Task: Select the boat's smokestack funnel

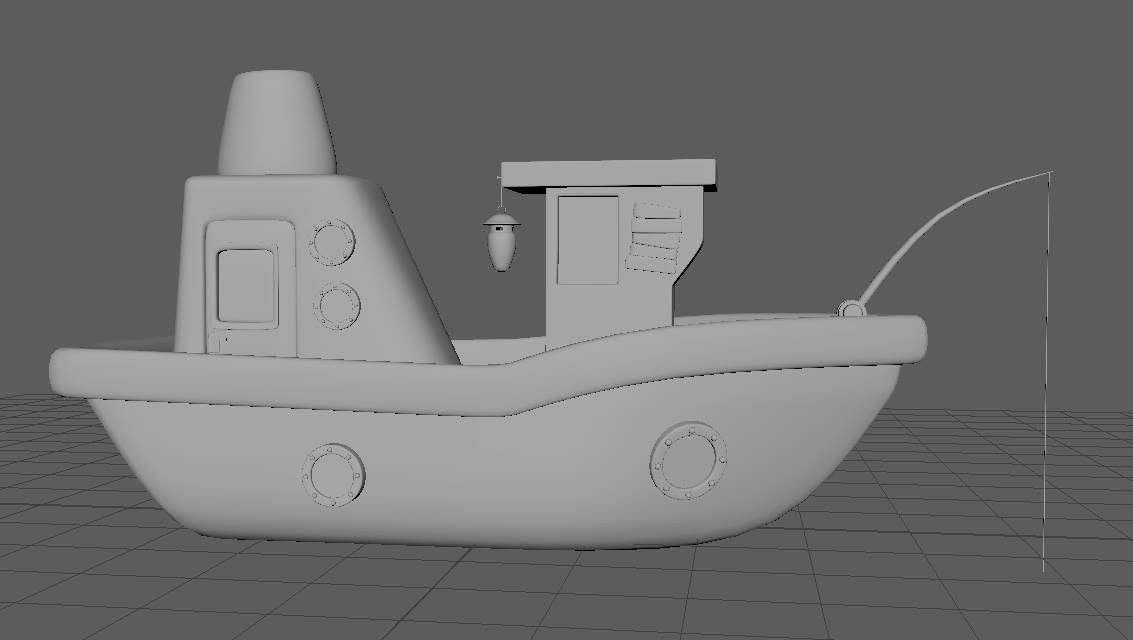Action: pyautogui.click(x=277, y=123)
